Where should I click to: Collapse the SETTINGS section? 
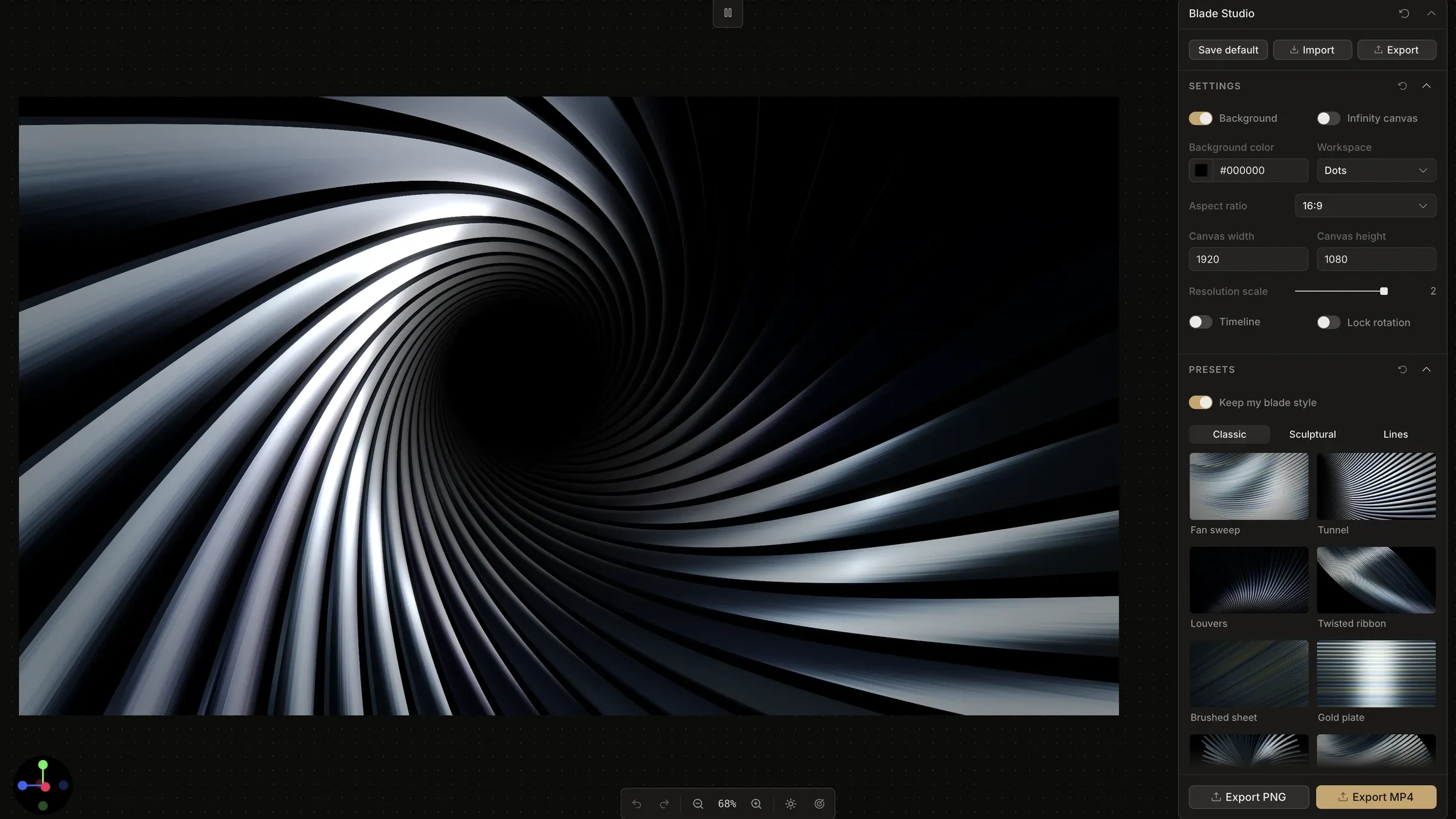[1426, 86]
